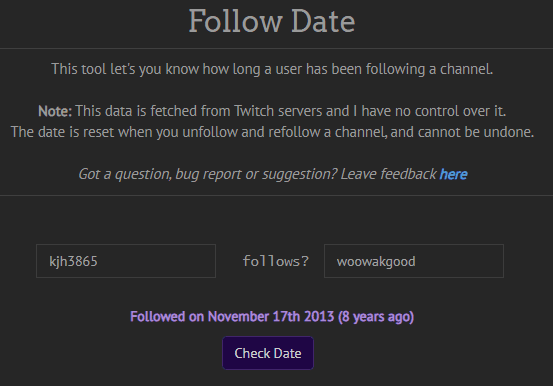Focus the channel field containing woowakgood
The image size is (553, 386).
pos(414,261)
